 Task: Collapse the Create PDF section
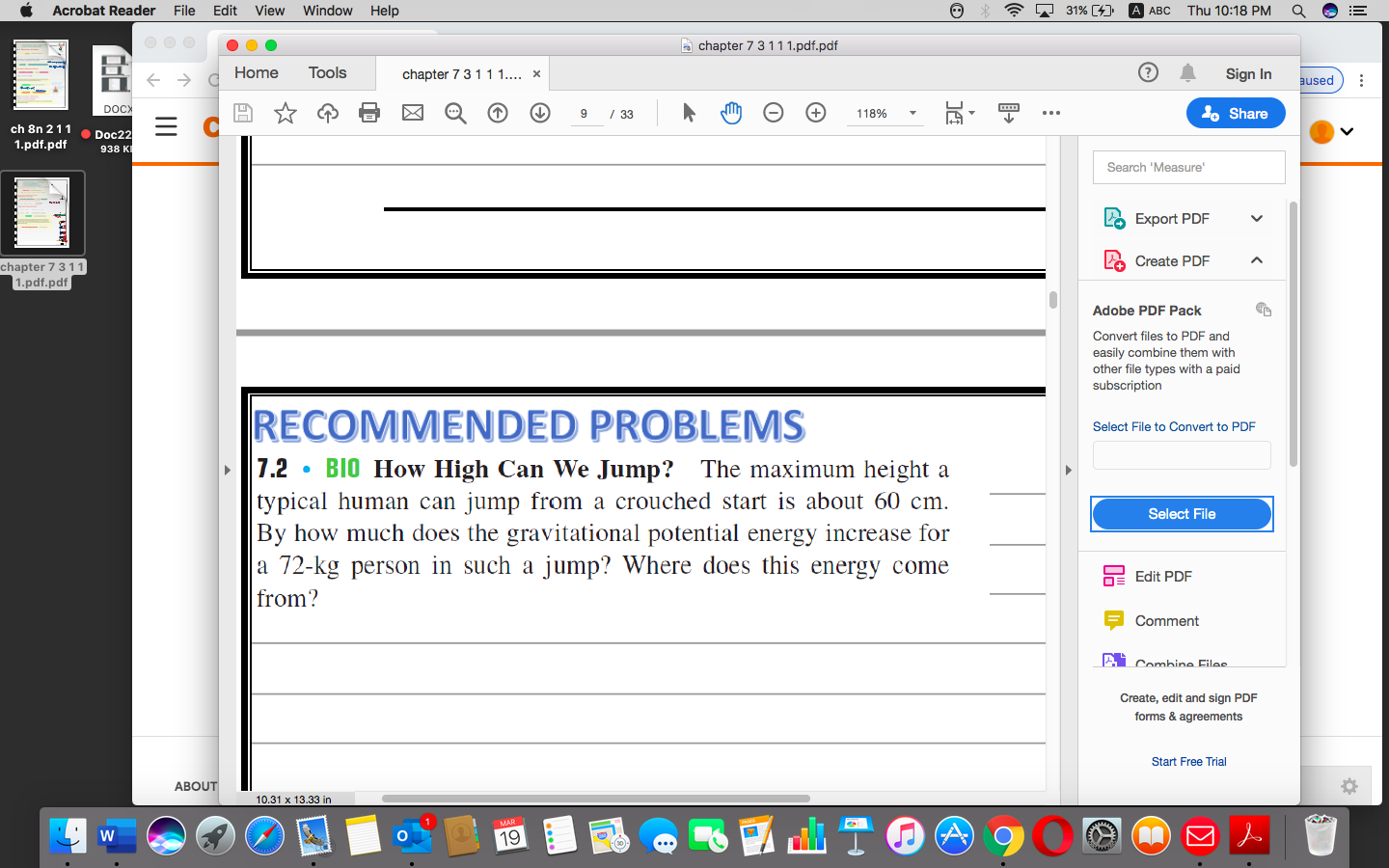click(1257, 260)
